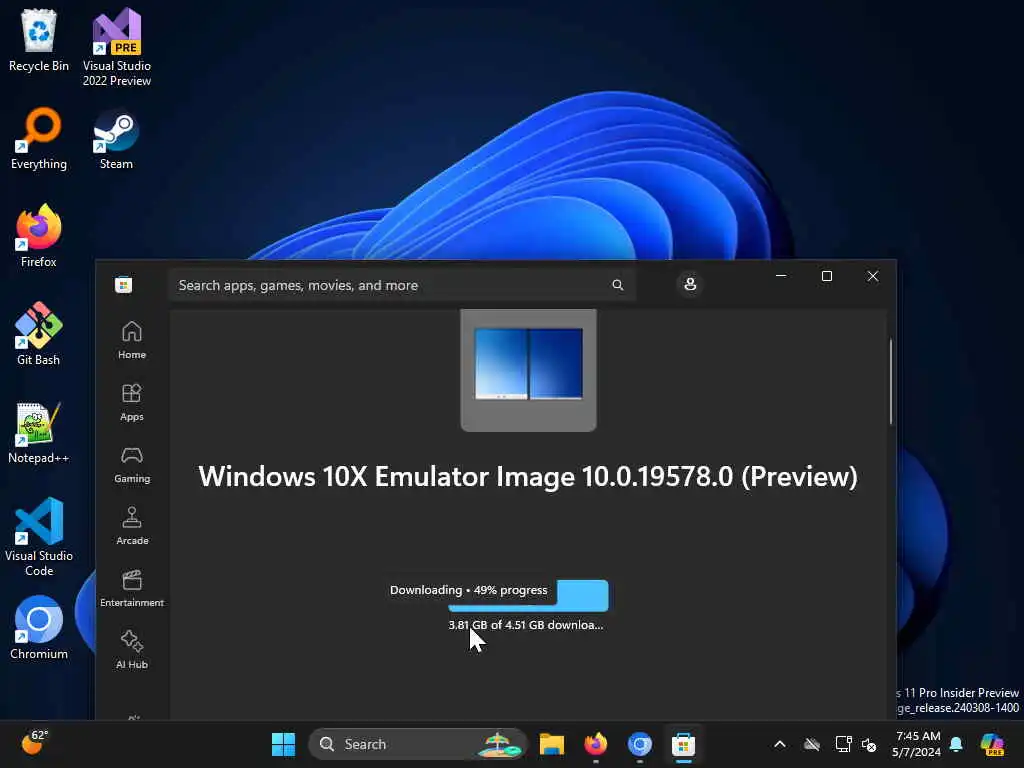The image size is (1024, 768).
Task: Open the notification bell icon
Action: click(957, 744)
